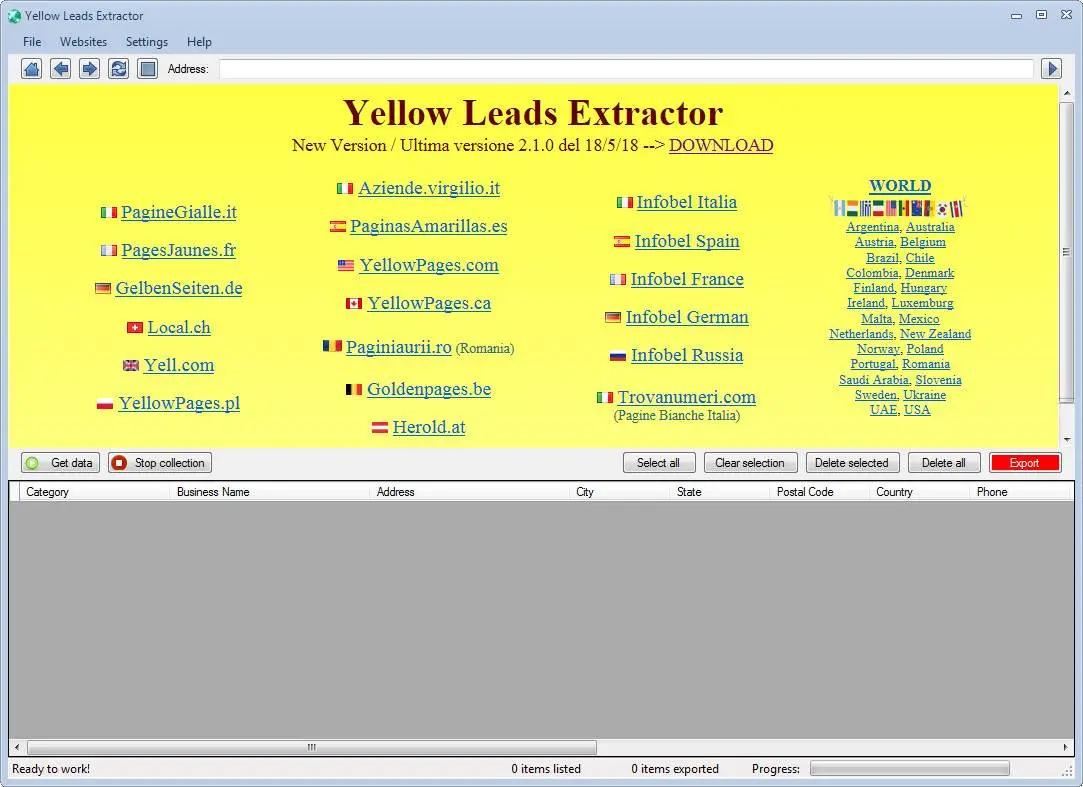Click the Refresh page icon
1083x787 pixels.
[119, 69]
